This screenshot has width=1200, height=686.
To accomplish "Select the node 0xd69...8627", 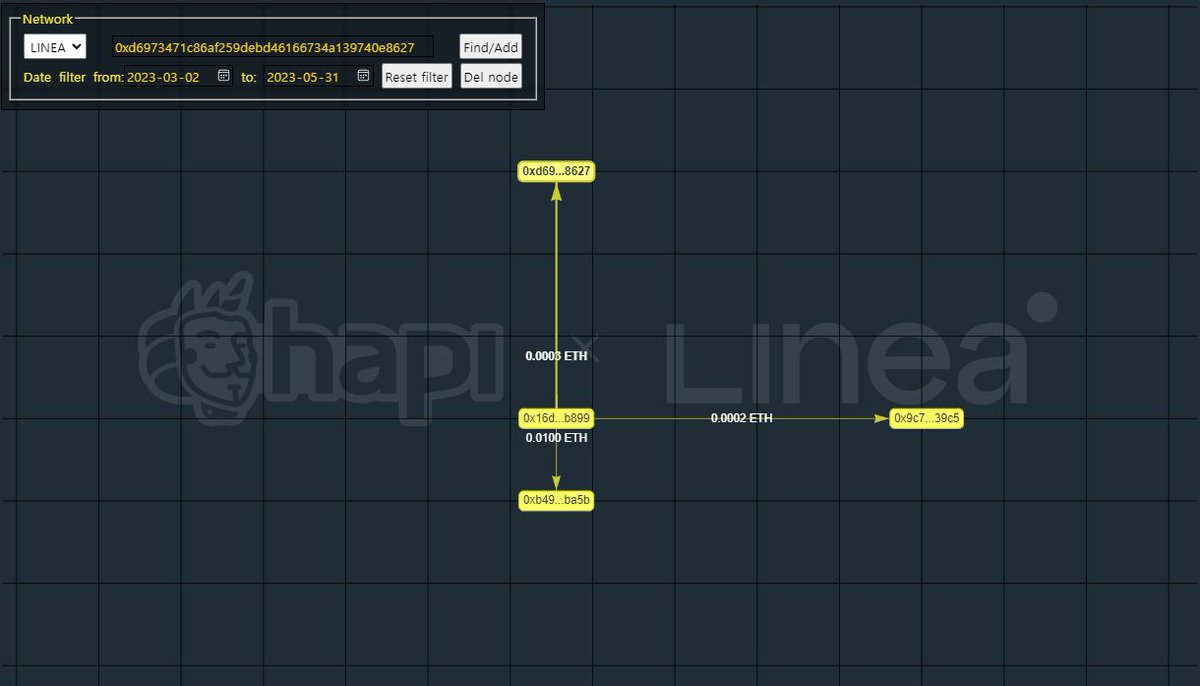I will click(557, 171).
